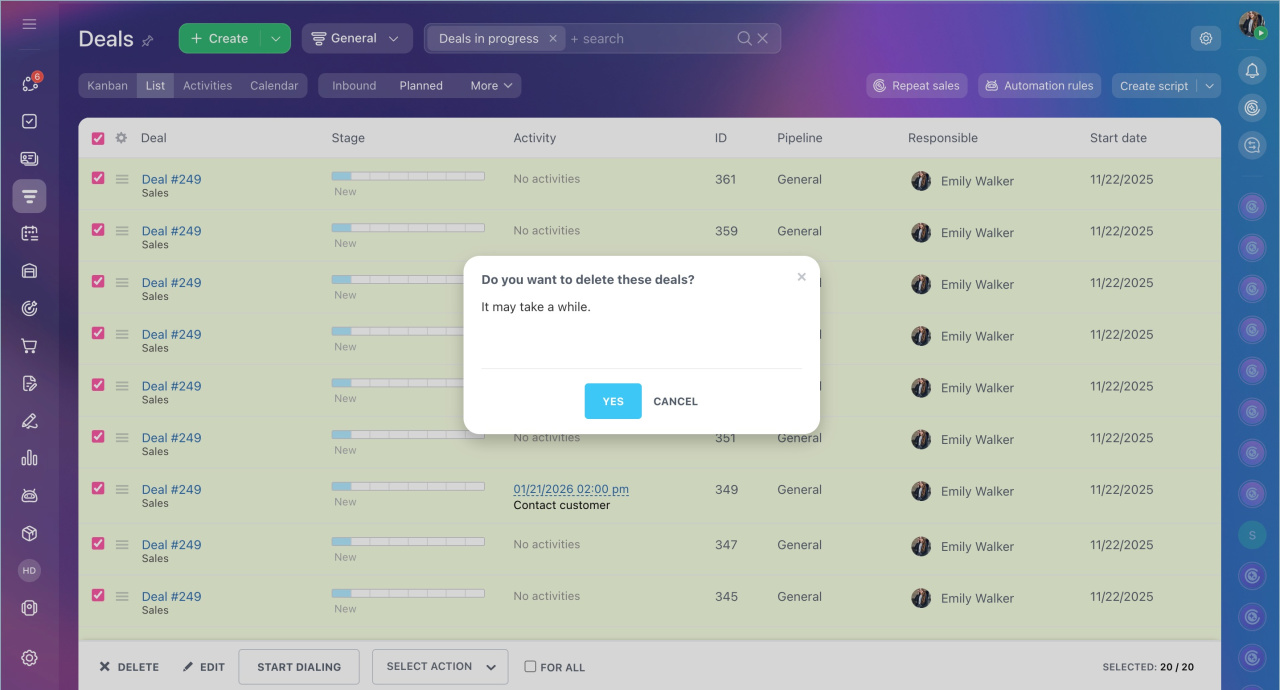Open the shopping cart icon in sidebar

(29, 346)
